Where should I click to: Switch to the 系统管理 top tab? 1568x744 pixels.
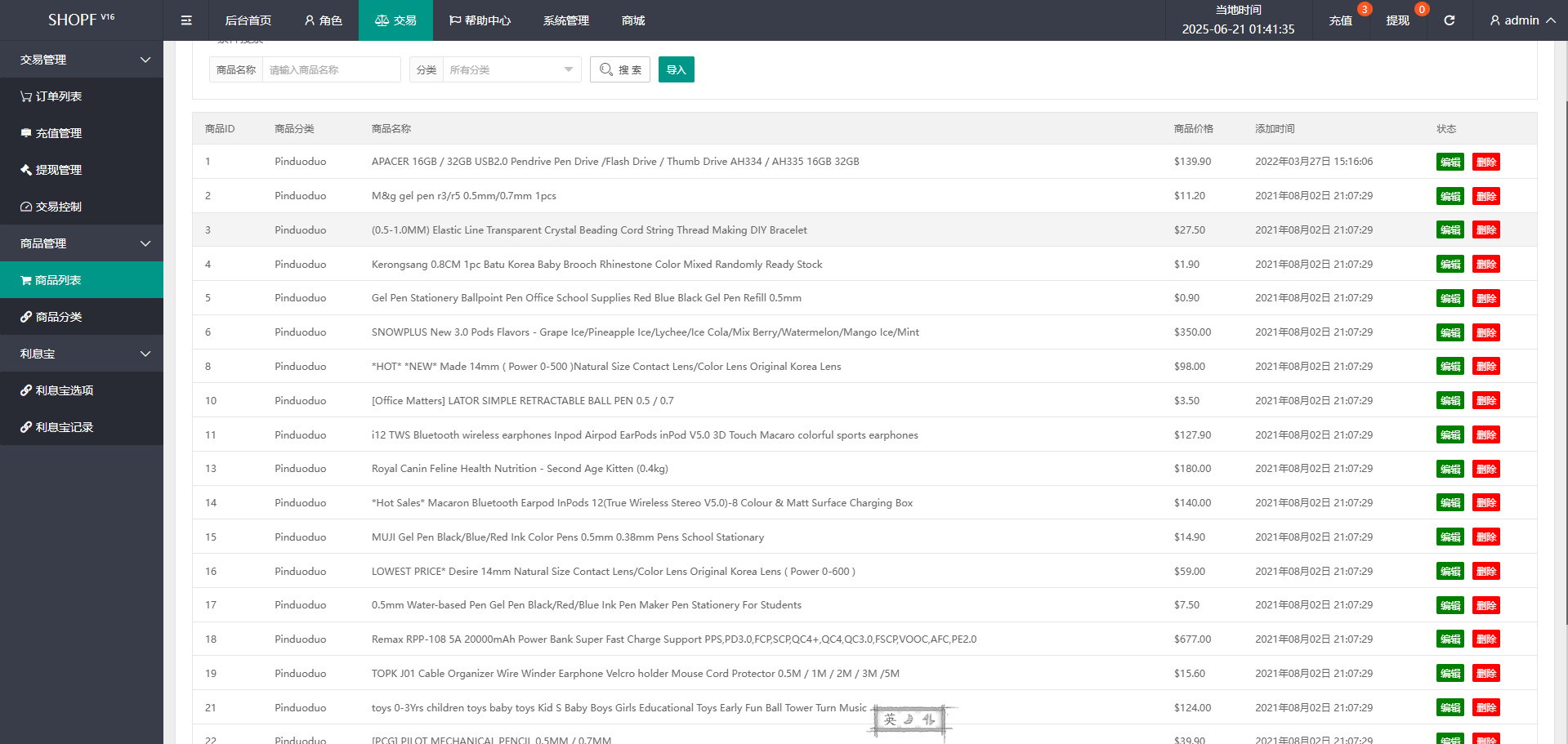click(x=565, y=20)
